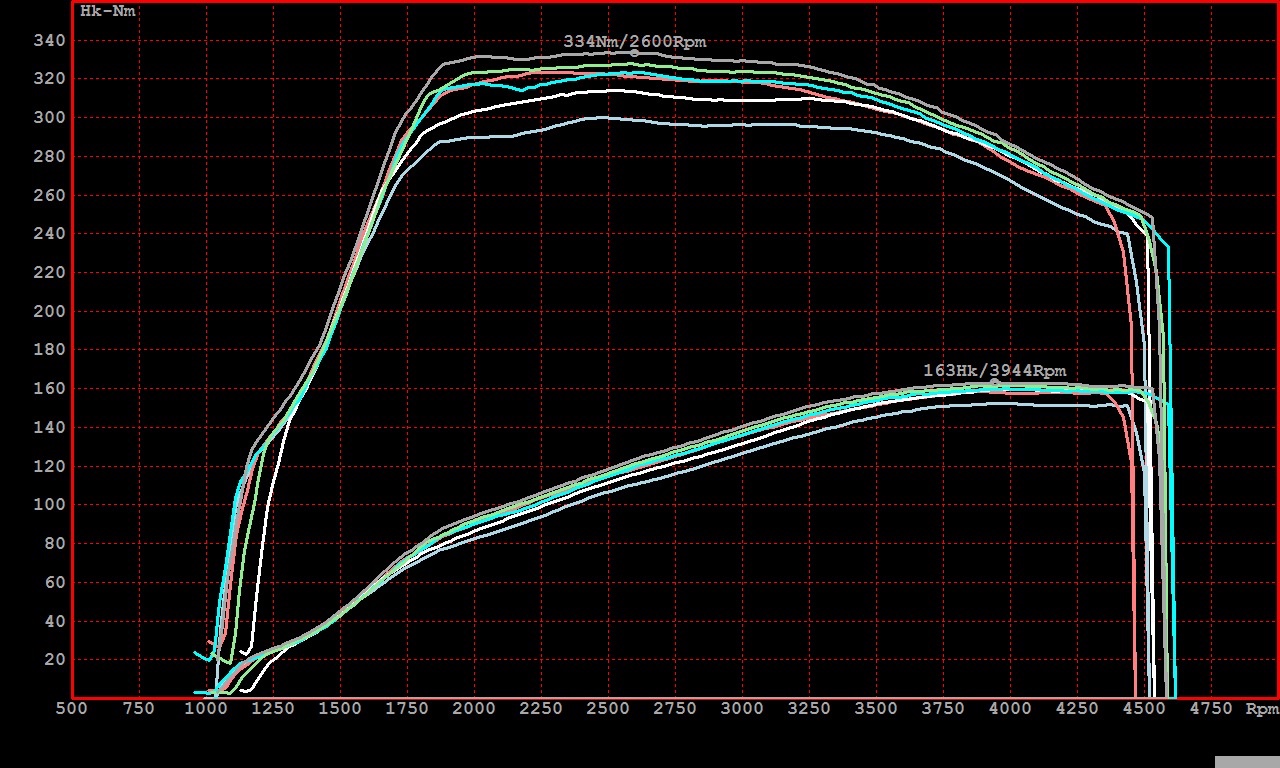Click the peak torque marker at 2600 Rpm

[634, 53]
